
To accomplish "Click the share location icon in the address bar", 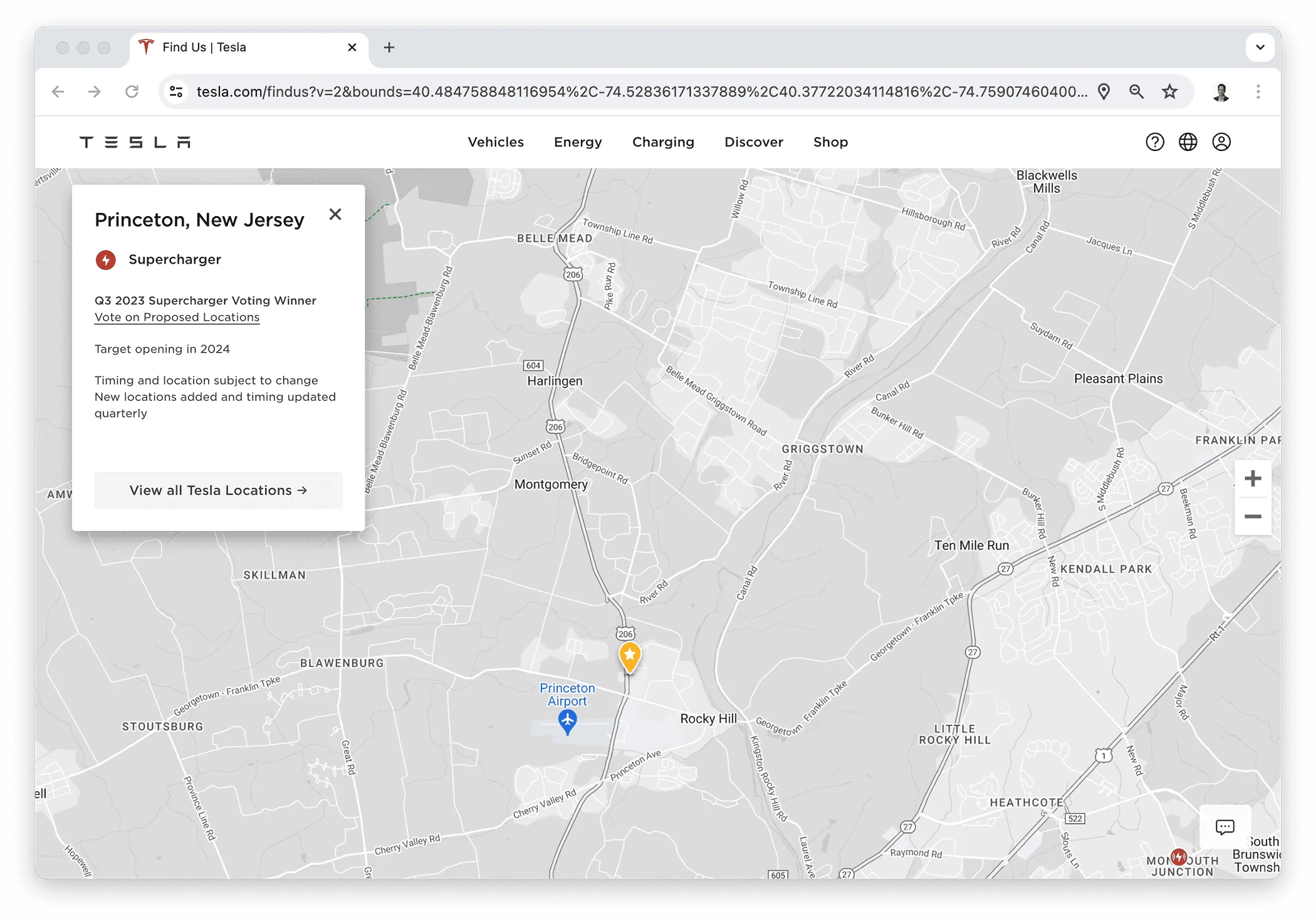I will click(x=1104, y=91).
